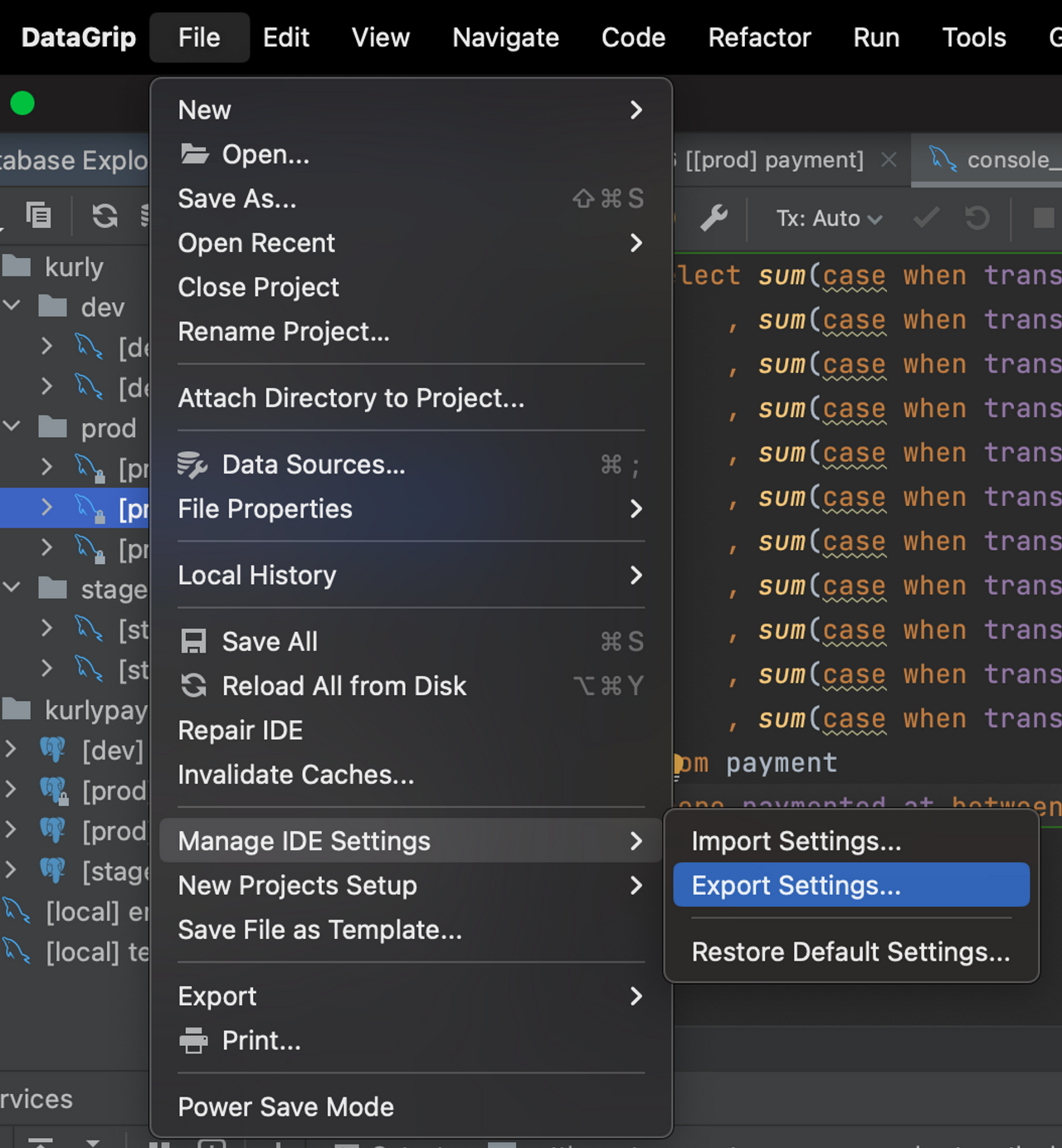The height and width of the screenshot is (1148, 1062).
Task: Choose Close Project
Action: click(x=411, y=287)
